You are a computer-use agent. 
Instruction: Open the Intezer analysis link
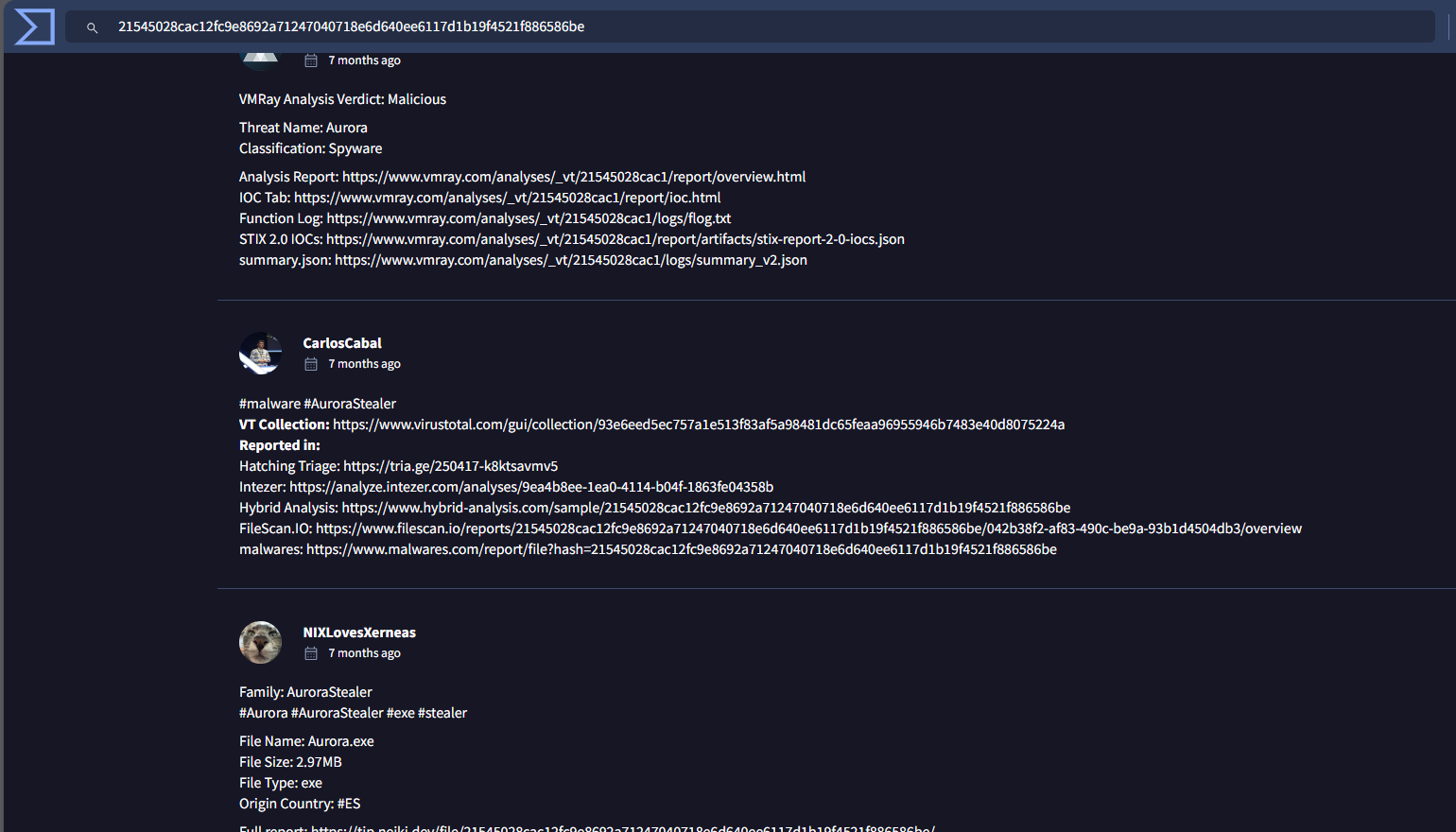click(531, 487)
